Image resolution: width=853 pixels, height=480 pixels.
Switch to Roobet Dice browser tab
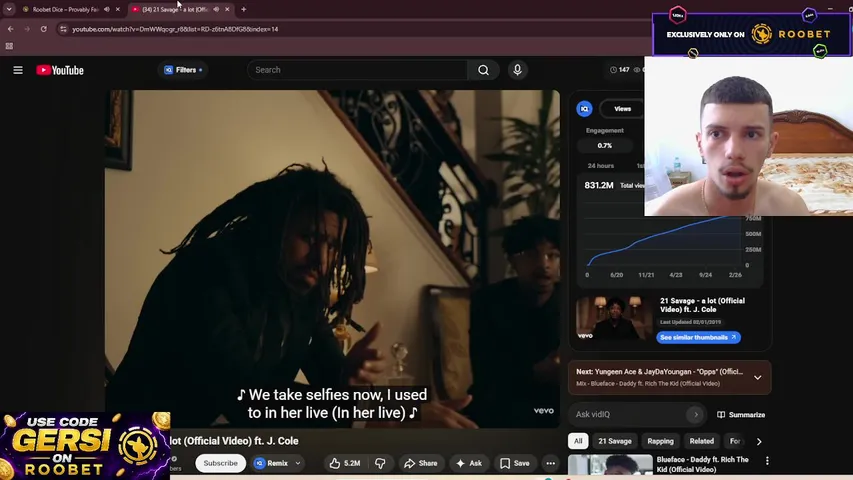(65, 9)
